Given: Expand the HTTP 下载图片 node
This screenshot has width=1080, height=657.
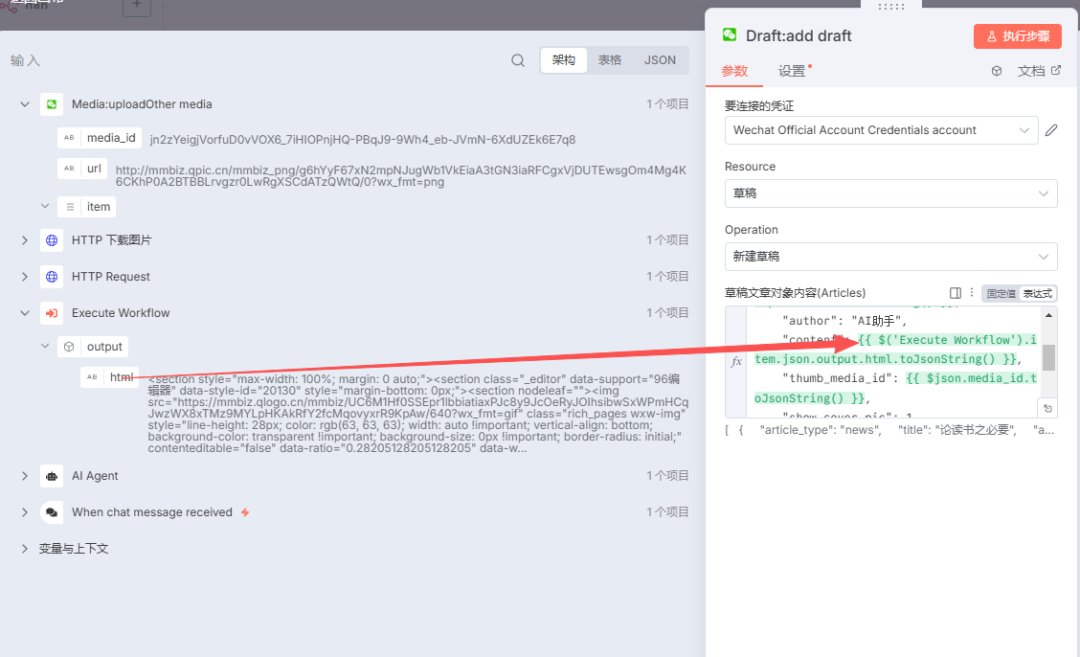Looking at the screenshot, I should (x=25, y=240).
